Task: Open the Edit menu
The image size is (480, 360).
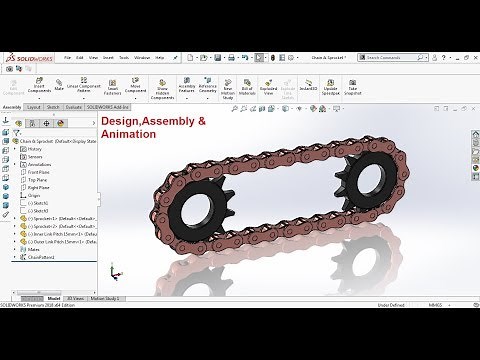Action: [x=80, y=58]
